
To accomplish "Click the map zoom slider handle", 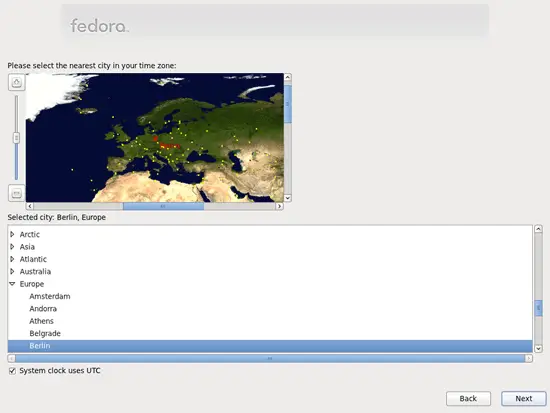I will tap(16, 138).
